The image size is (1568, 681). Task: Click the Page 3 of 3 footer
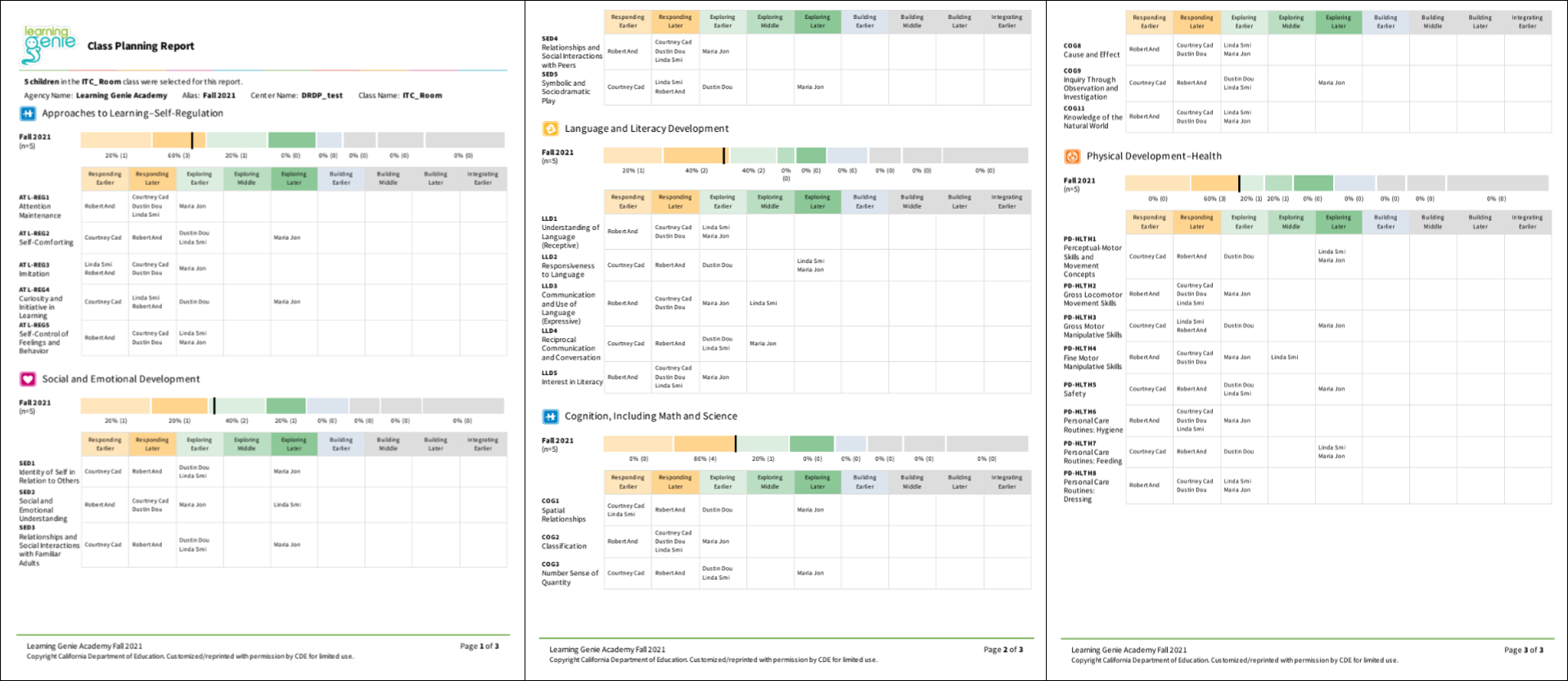point(1523,650)
